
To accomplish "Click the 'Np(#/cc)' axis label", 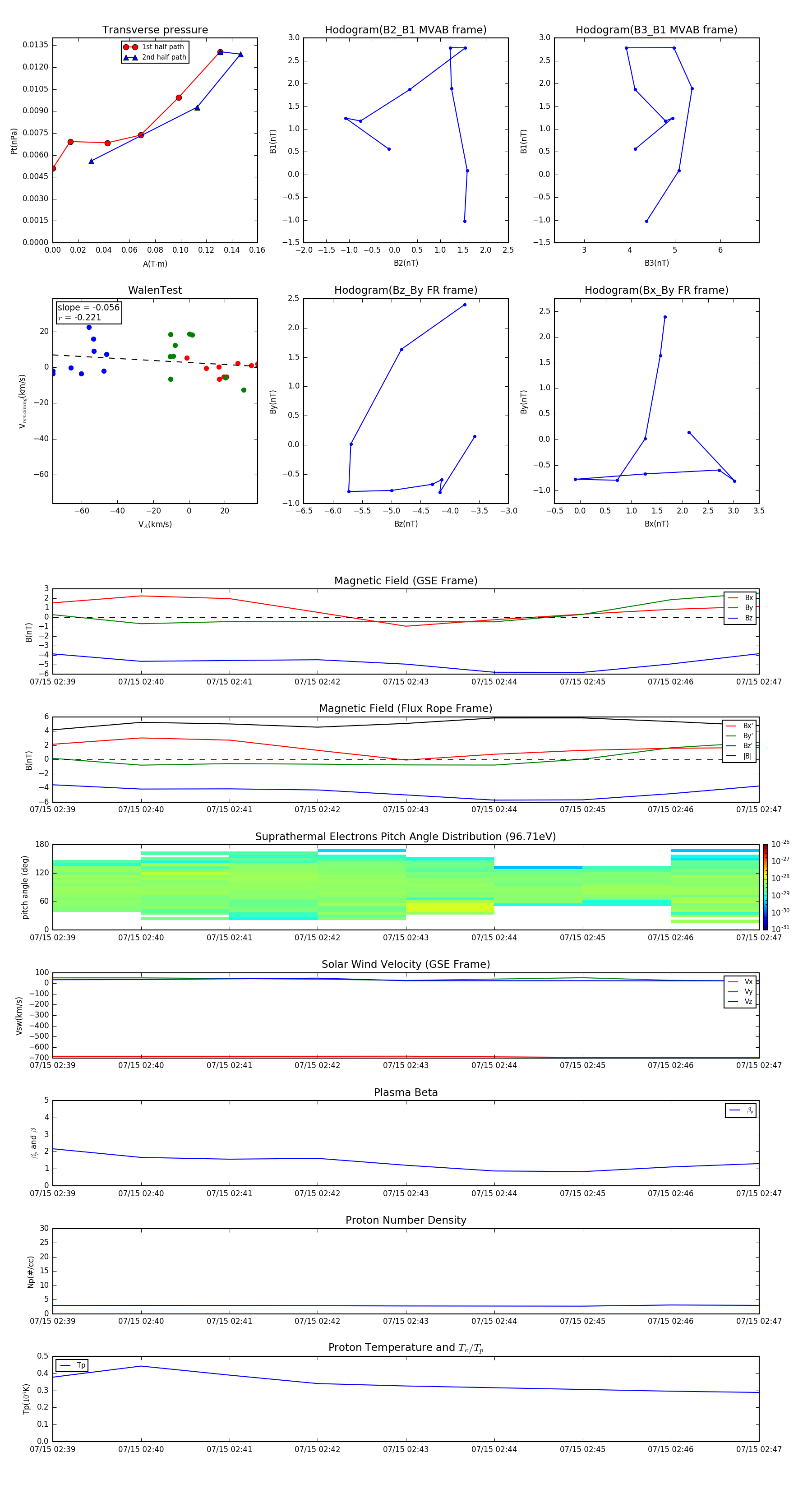I will click(31, 1271).
